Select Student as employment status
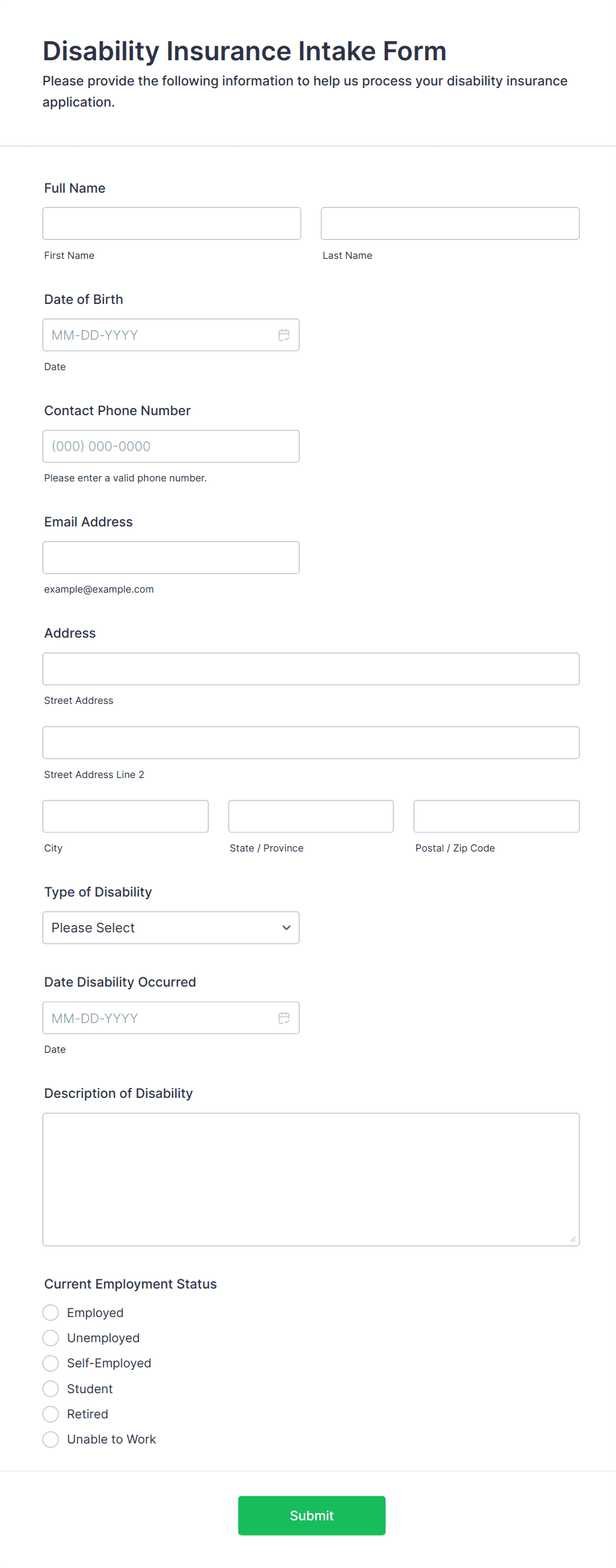The height and width of the screenshot is (1568, 616). tap(50, 1389)
